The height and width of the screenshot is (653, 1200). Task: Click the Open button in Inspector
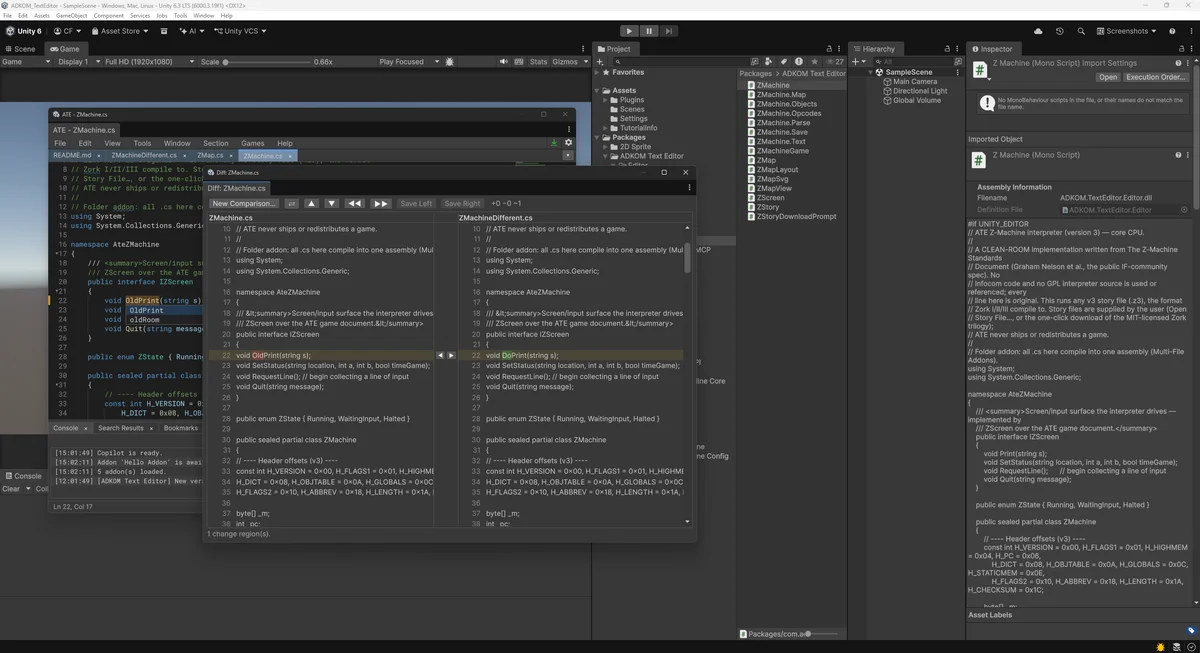click(1108, 77)
